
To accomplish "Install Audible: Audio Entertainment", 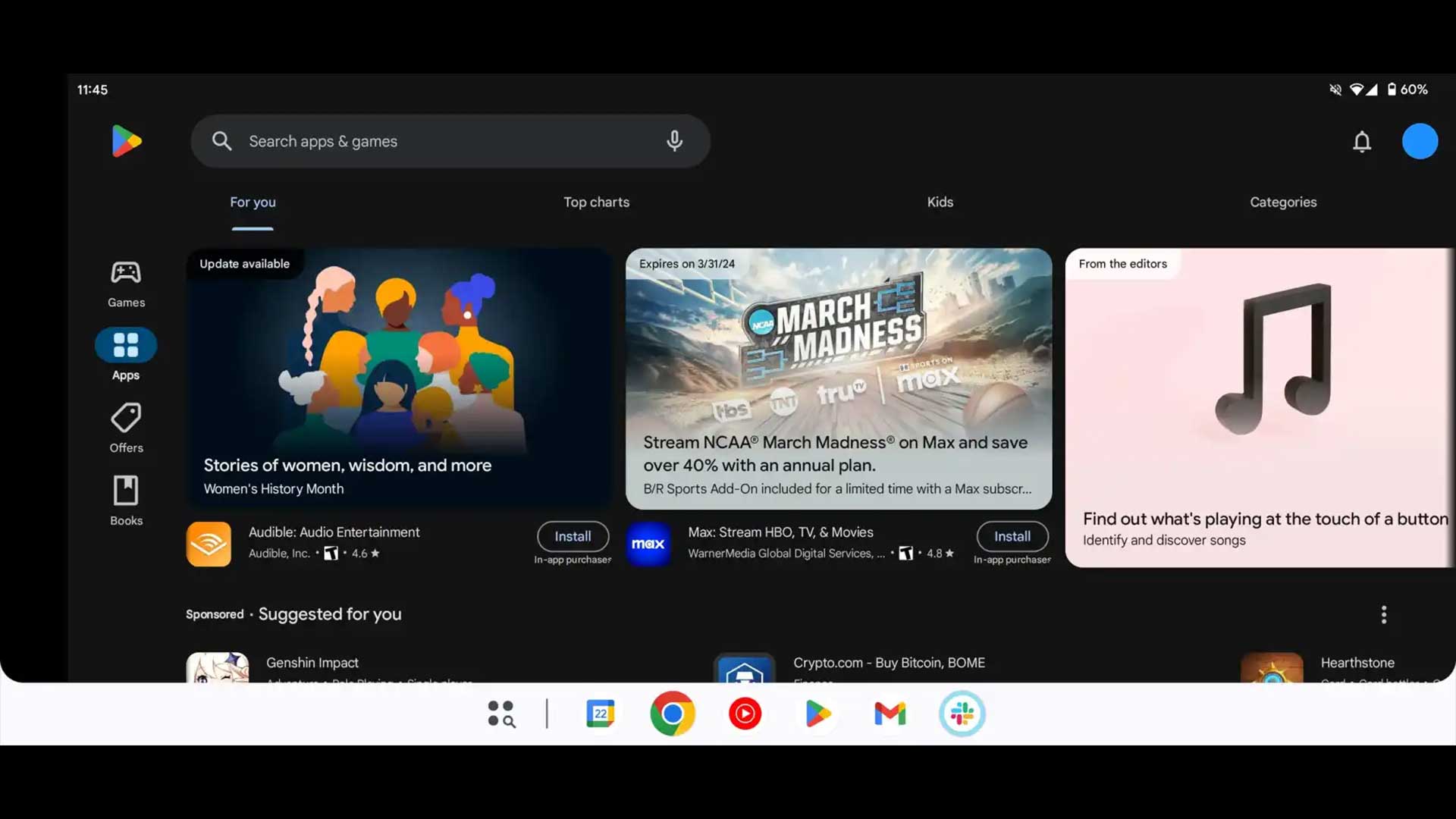I will (x=573, y=536).
